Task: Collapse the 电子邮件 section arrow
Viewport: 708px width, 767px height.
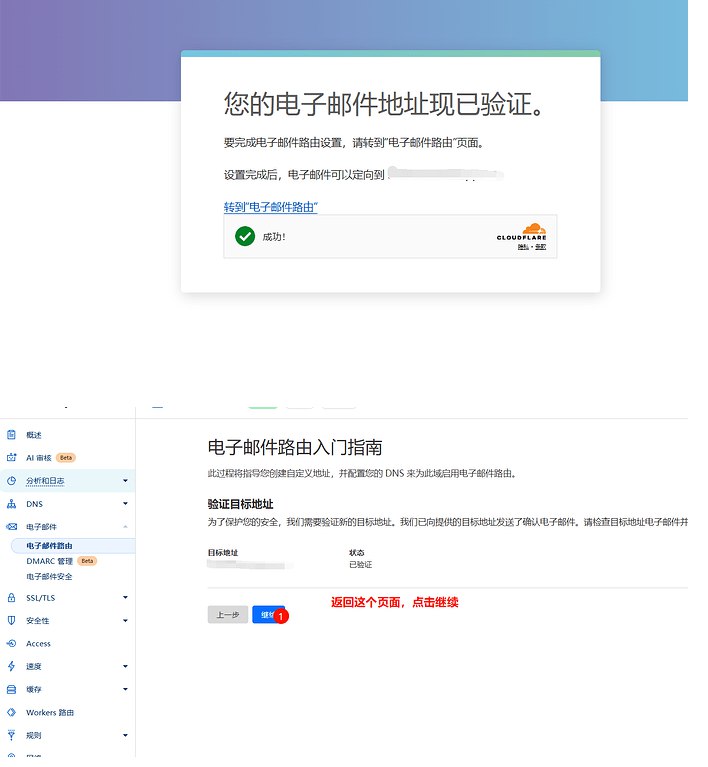Action: 125,527
